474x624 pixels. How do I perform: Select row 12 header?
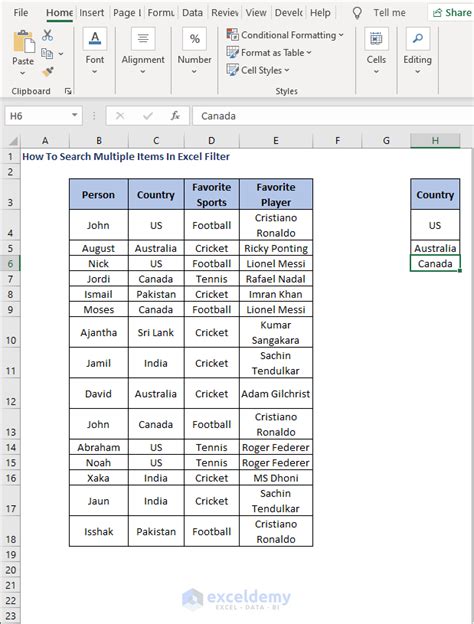pos(10,394)
